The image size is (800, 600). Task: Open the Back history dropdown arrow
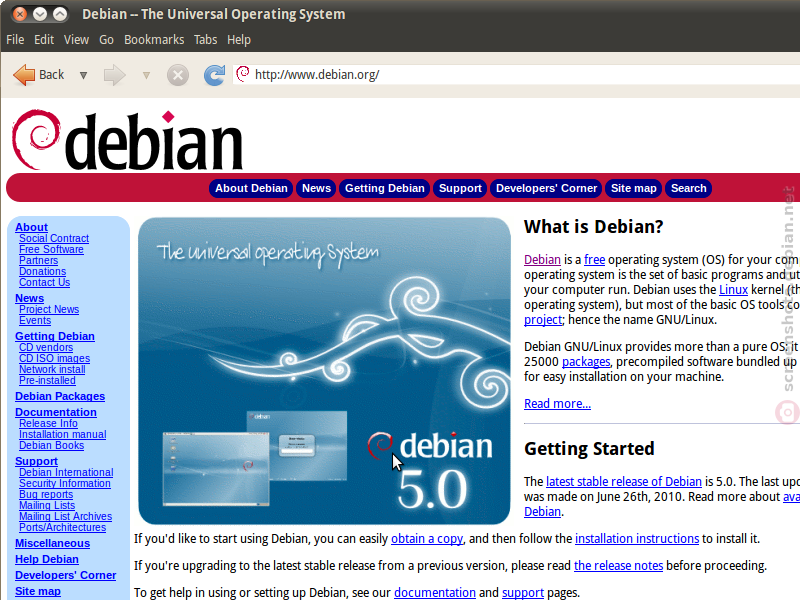83,76
